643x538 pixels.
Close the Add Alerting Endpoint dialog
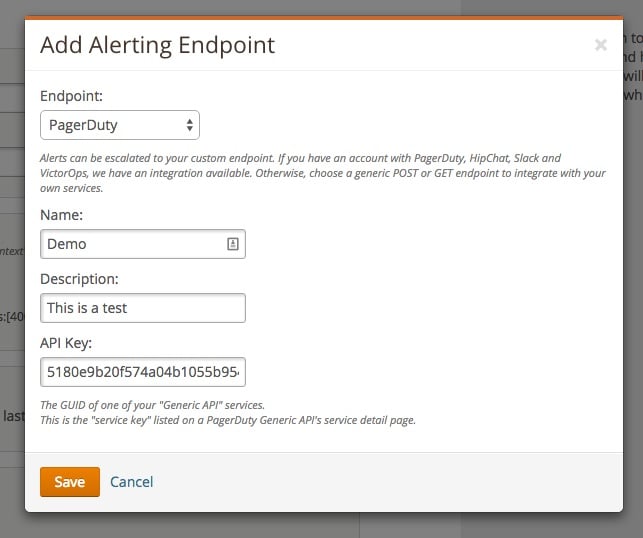pyautogui.click(x=600, y=45)
